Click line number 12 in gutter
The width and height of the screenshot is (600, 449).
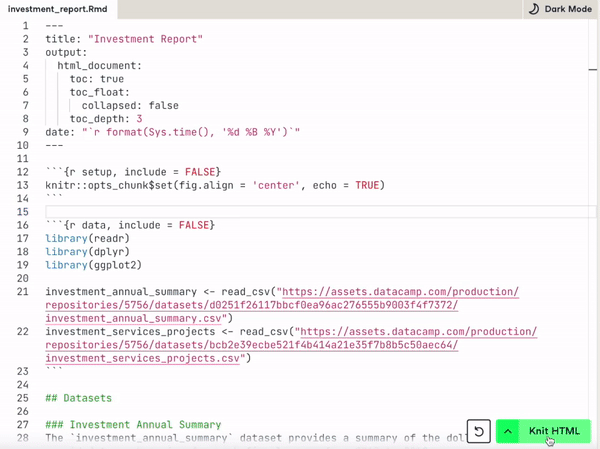coord(23,172)
